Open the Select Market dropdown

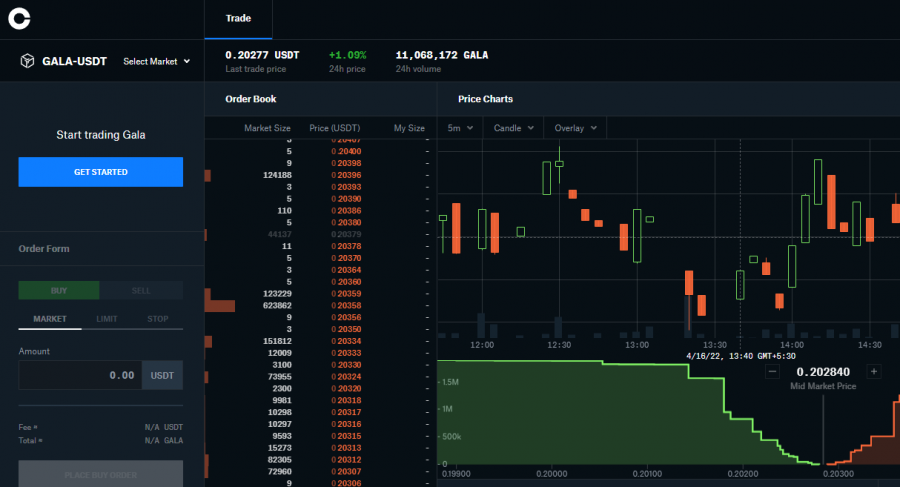(x=156, y=61)
